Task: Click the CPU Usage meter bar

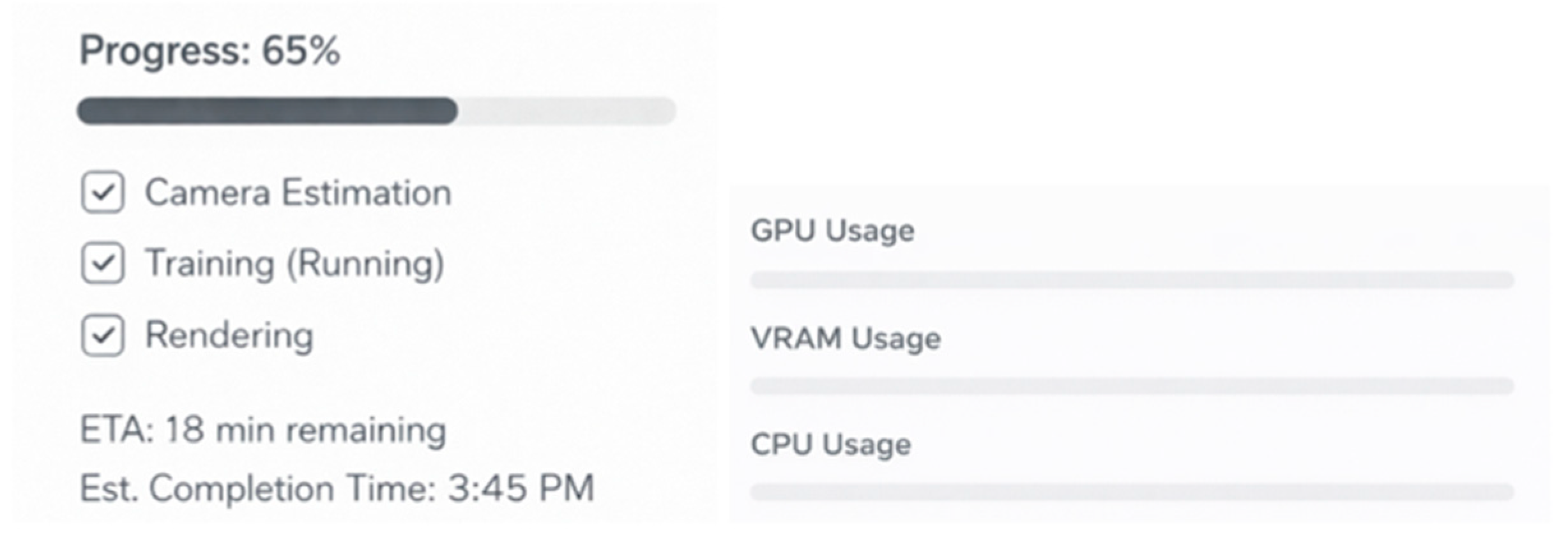Action: (1132, 492)
